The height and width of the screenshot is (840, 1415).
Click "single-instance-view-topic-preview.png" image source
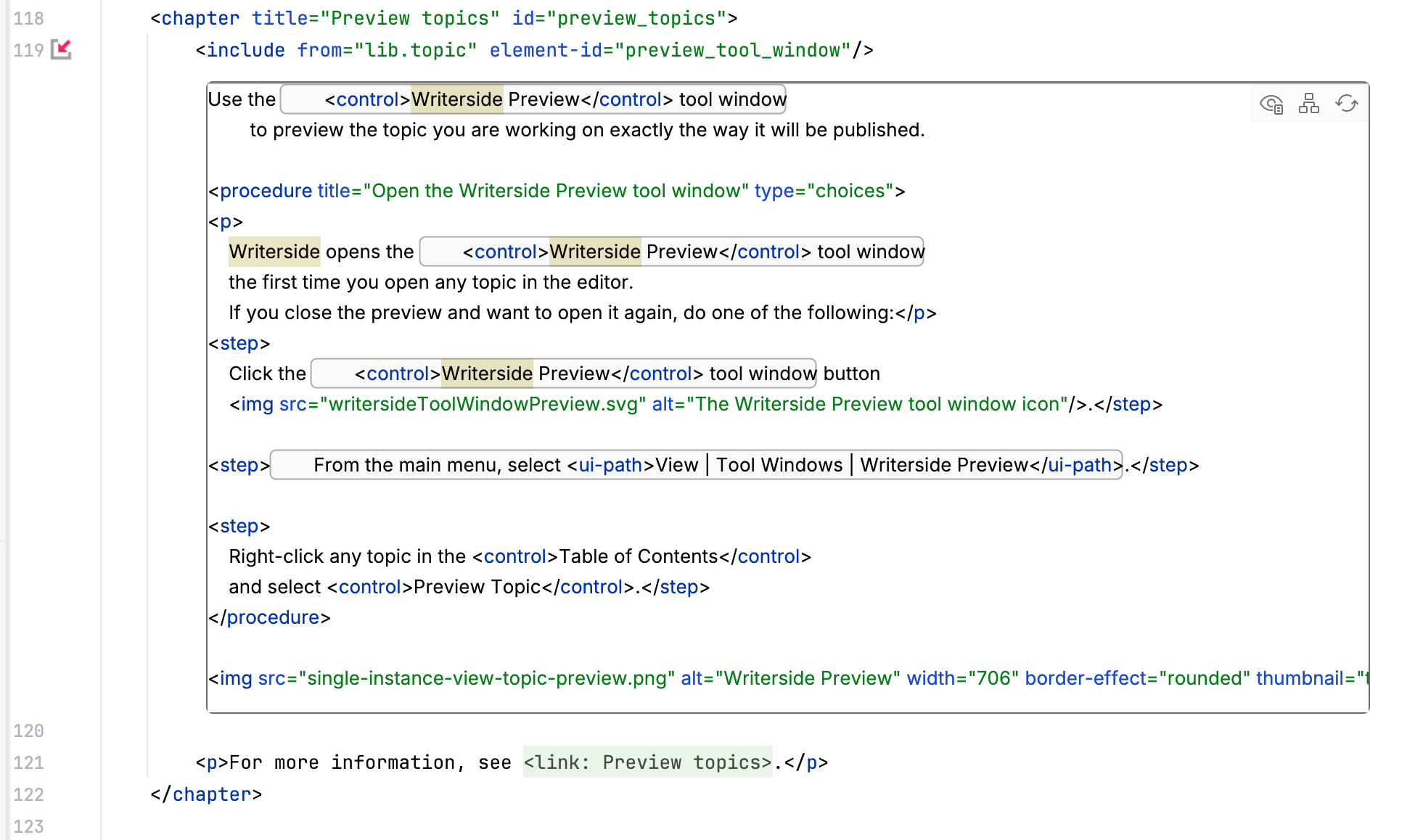pos(487,678)
